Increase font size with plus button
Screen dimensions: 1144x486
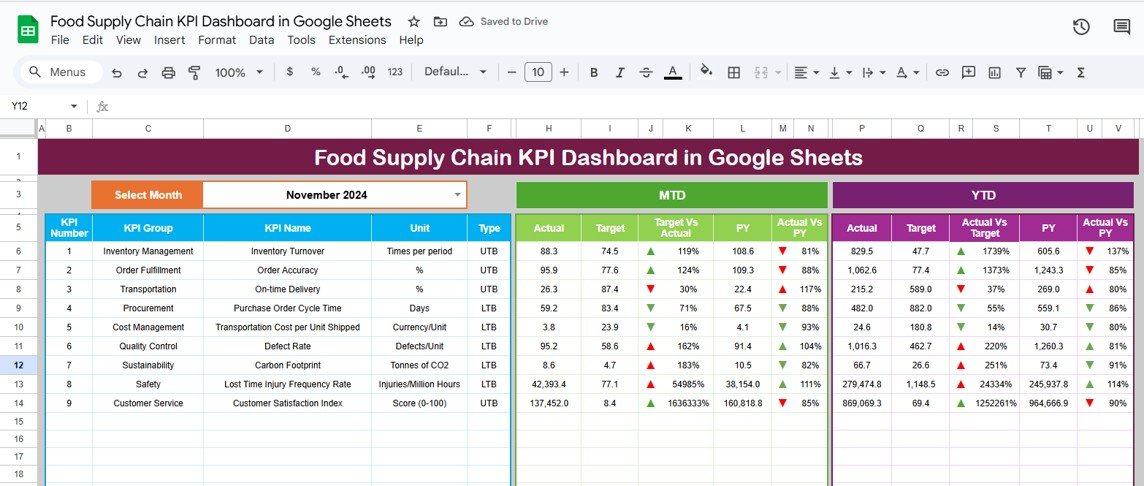(564, 72)
